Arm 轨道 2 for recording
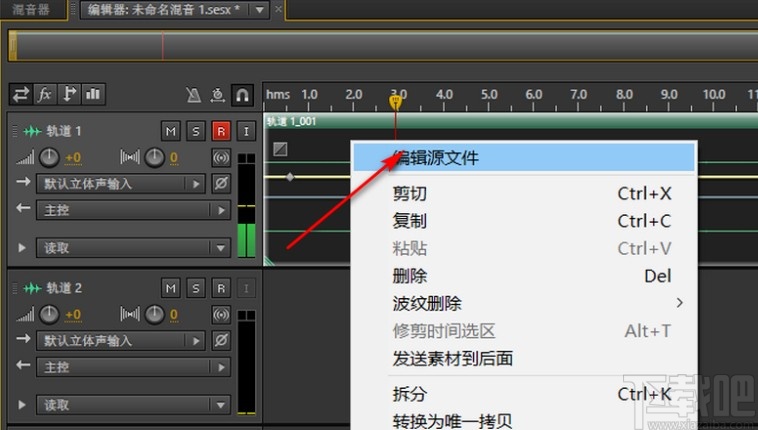 (221, 288)
